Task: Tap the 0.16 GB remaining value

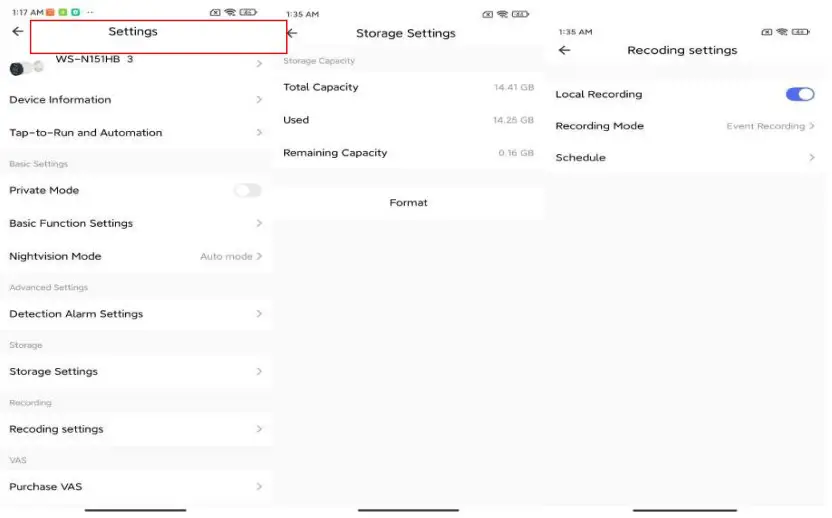Action: pos(516,153)
